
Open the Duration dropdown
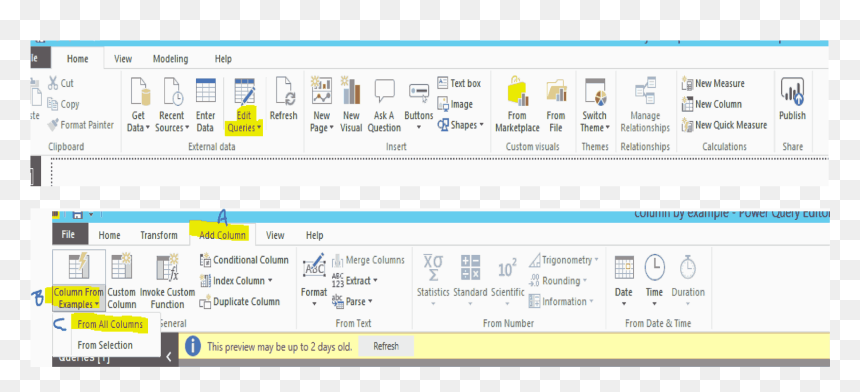click(x=688, y=281)
